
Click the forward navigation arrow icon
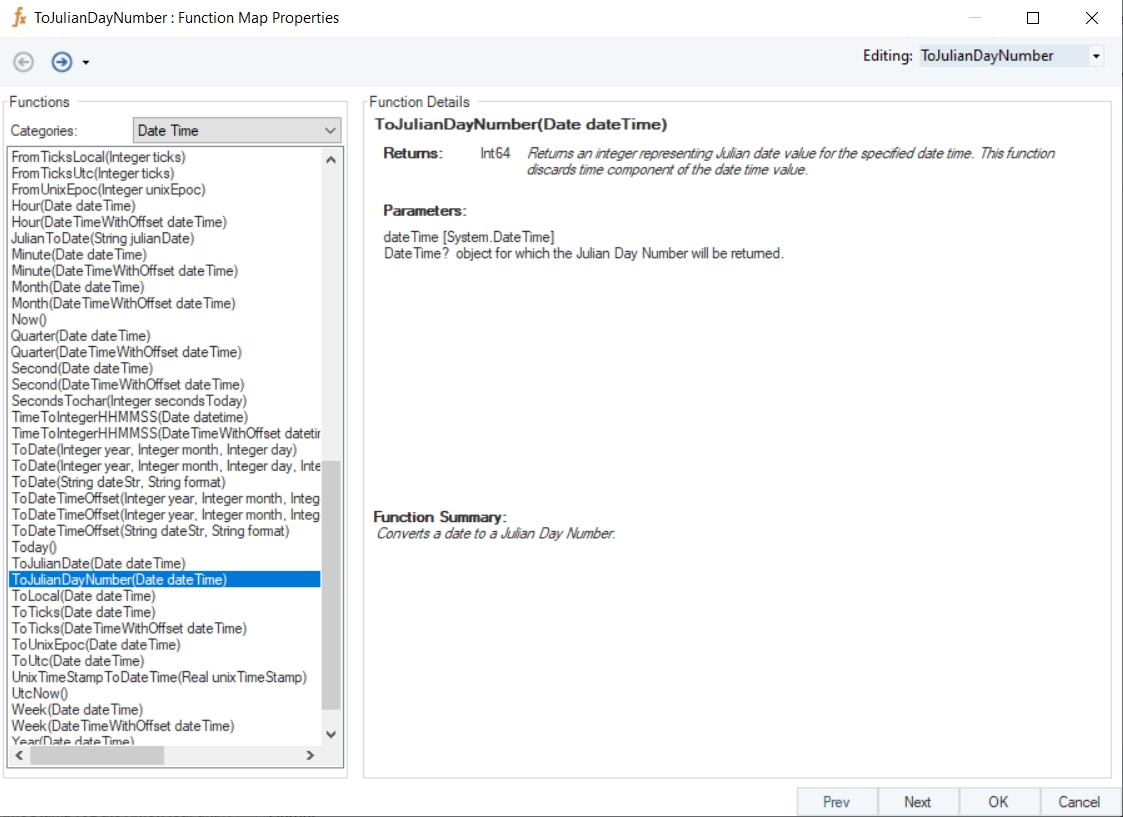tap(62, 62)
